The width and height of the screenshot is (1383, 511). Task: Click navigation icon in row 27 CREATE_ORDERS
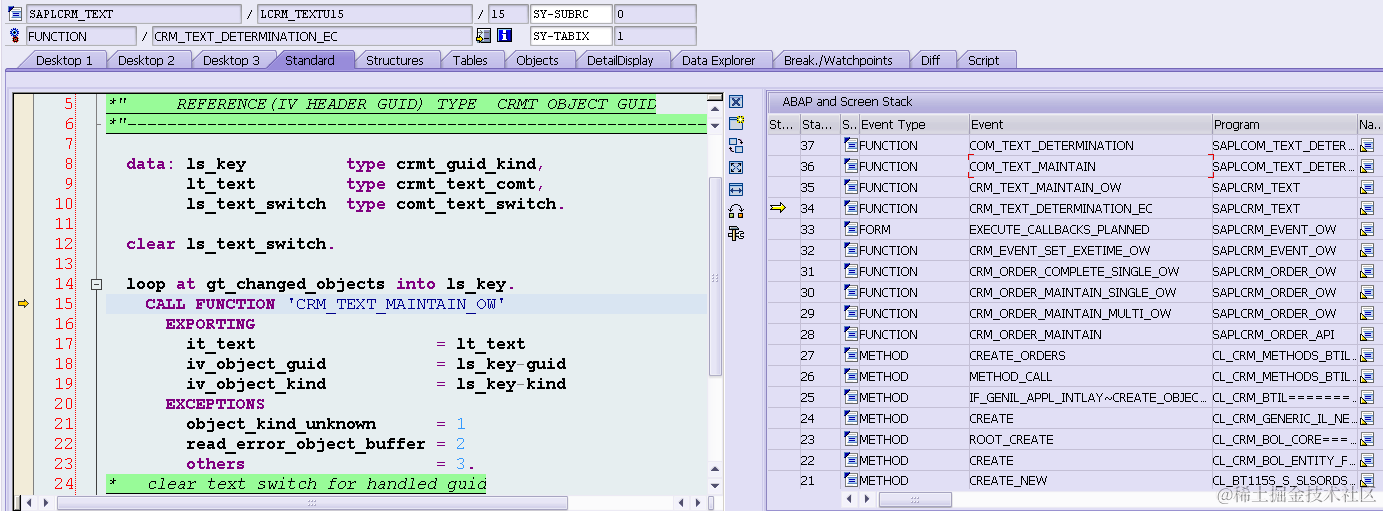[x=1367, y=356]
